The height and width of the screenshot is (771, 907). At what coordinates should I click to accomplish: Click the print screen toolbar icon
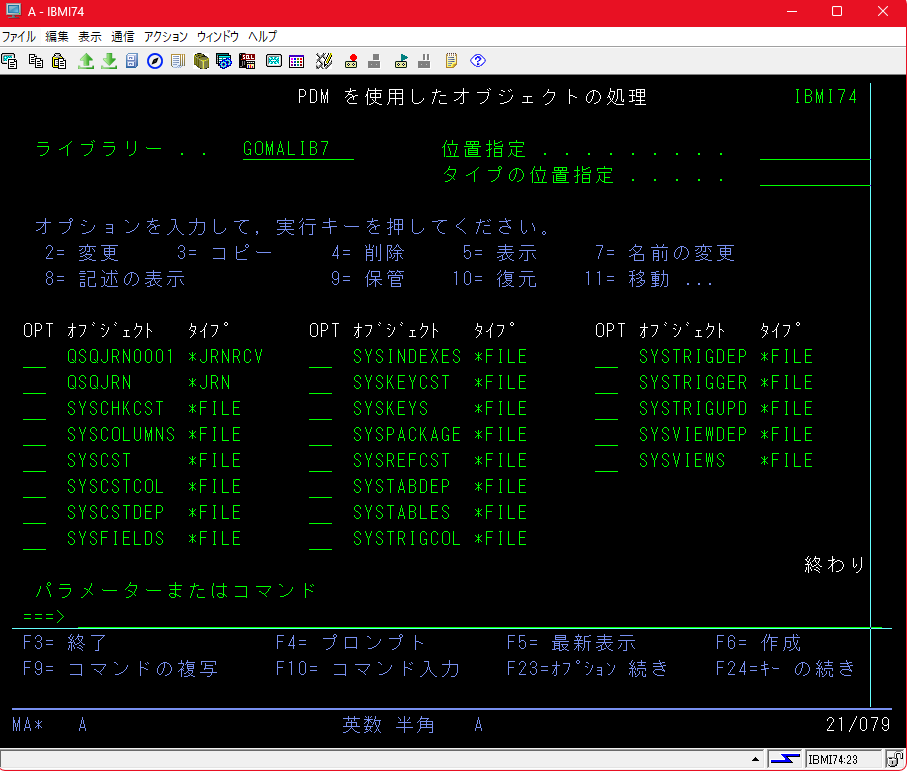coord(10,61)
